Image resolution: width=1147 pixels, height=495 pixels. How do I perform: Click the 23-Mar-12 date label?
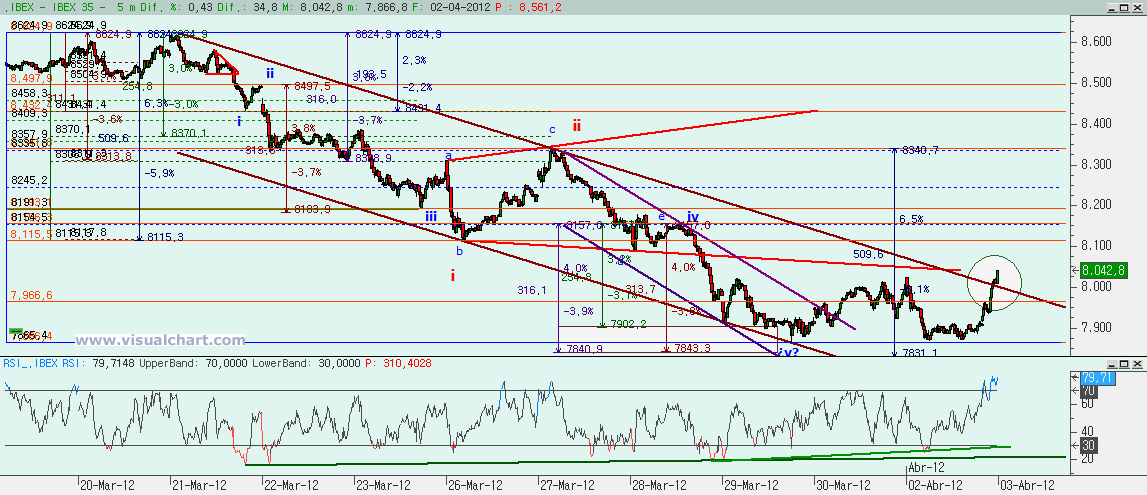pyautogui.click(x=383, y=485)
